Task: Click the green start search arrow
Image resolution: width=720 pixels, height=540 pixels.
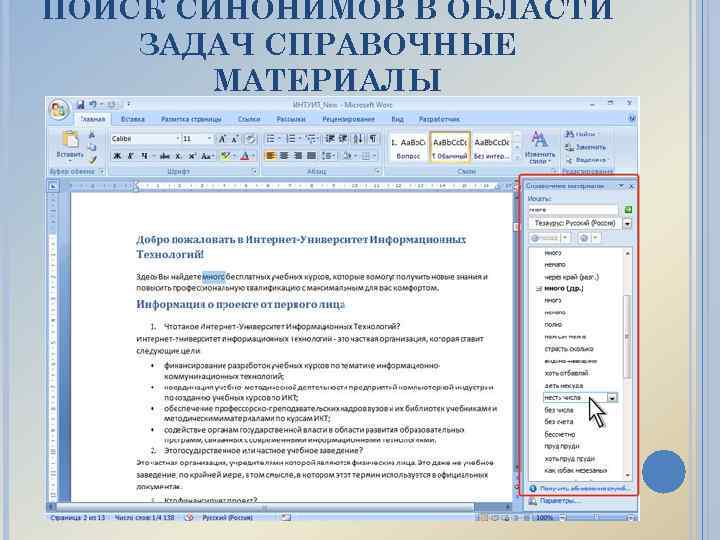Action: click(x=628, y=210)
